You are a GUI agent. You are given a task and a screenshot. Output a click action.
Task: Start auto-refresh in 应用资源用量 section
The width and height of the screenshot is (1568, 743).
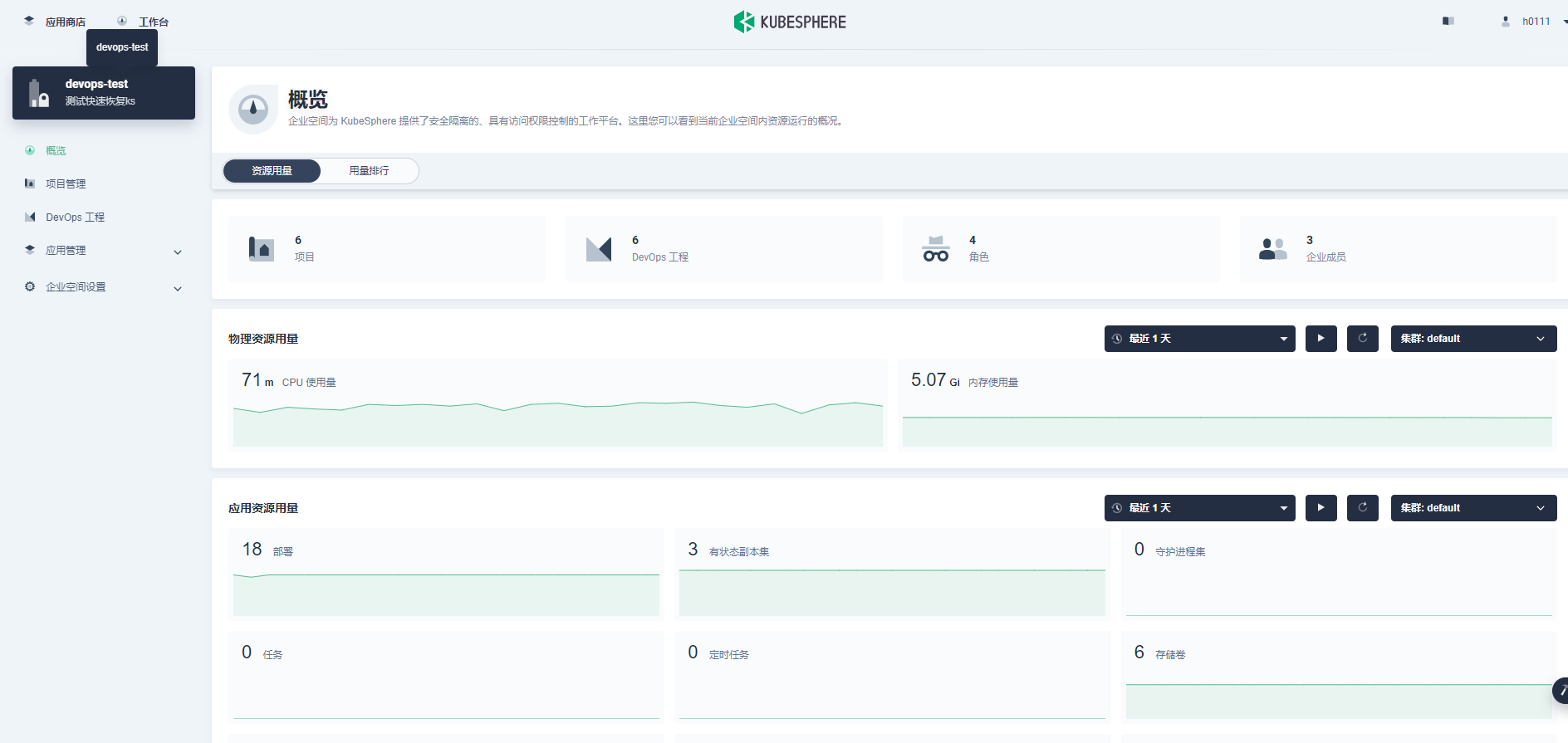coord(1321,508)
